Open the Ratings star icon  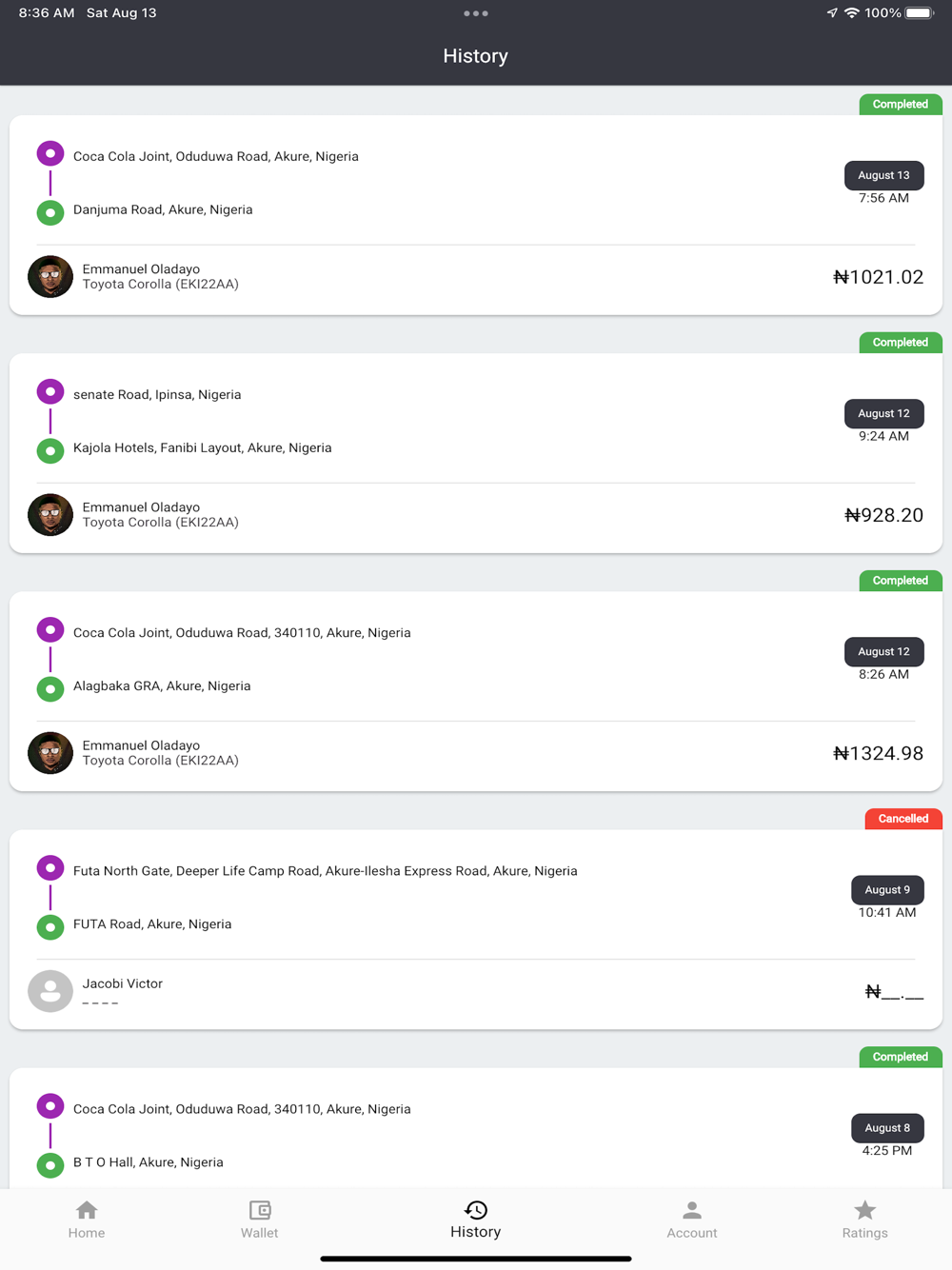point(864,1210)
